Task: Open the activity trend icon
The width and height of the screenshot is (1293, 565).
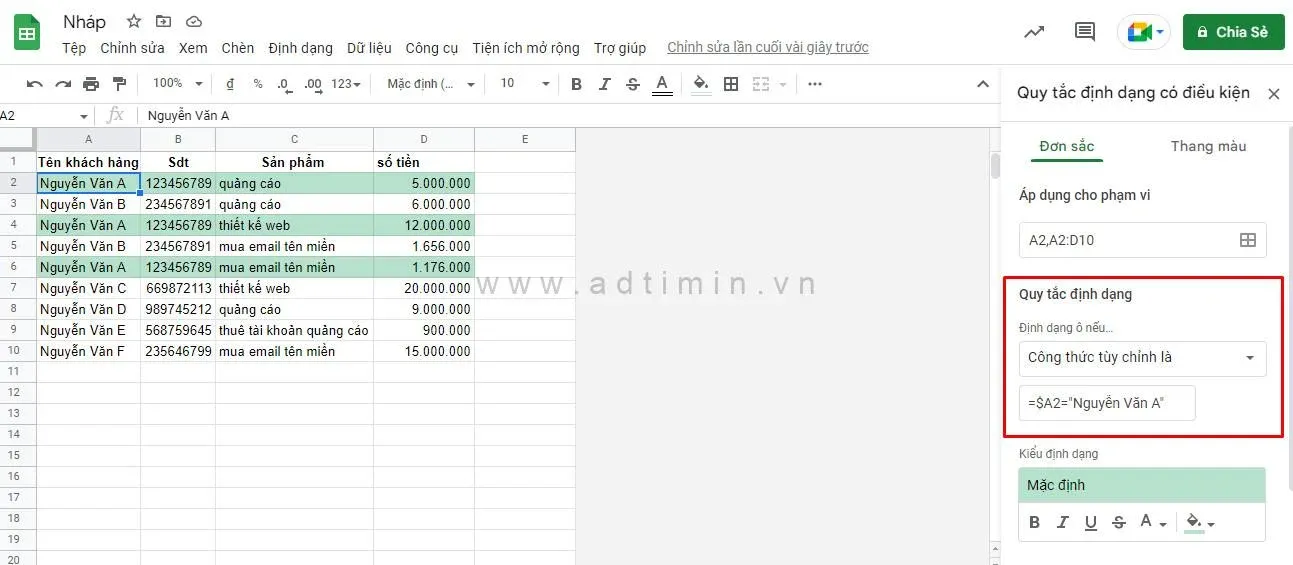Action: (x=1034, y=32)
